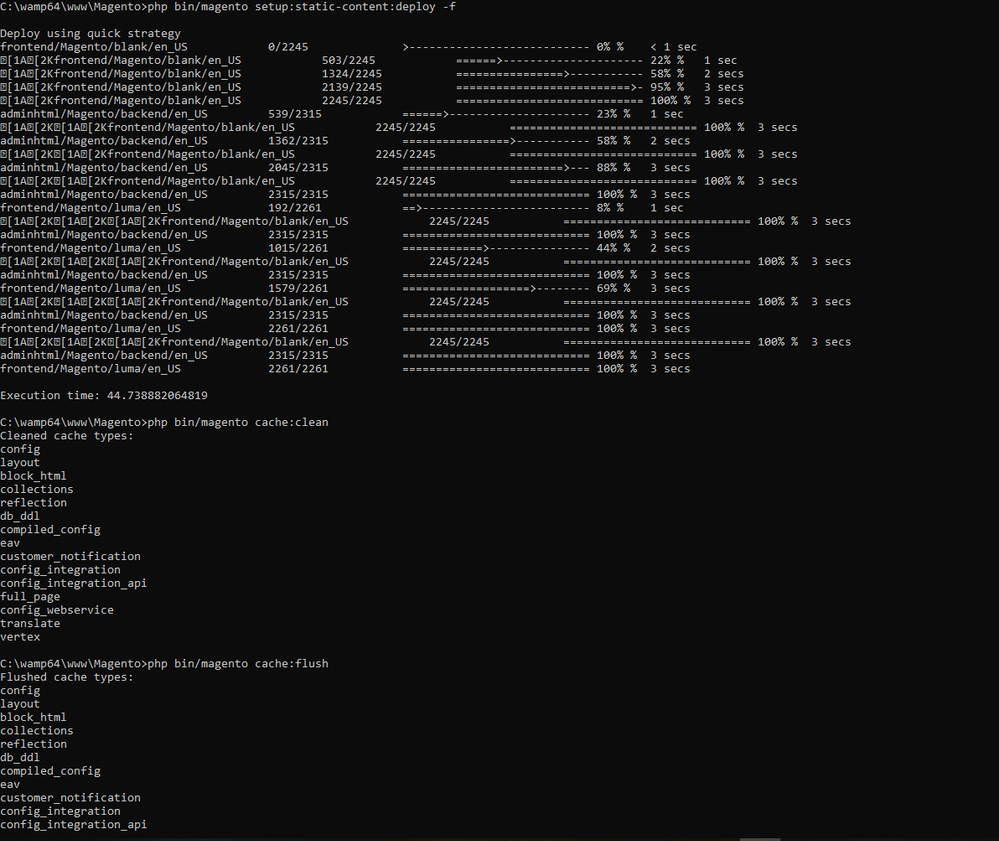Click 'block_html' under Flushed cache types

coord(33,717)
